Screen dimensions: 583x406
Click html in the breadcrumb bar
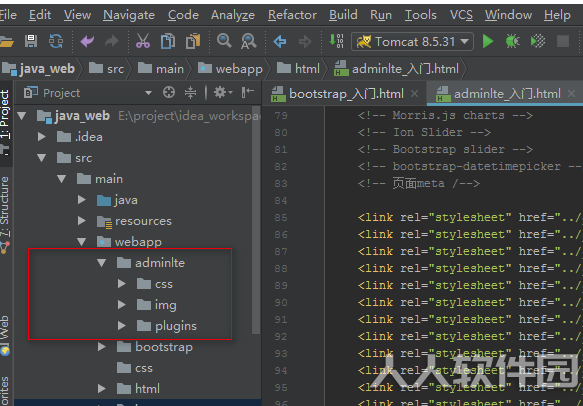click(299, 69)
